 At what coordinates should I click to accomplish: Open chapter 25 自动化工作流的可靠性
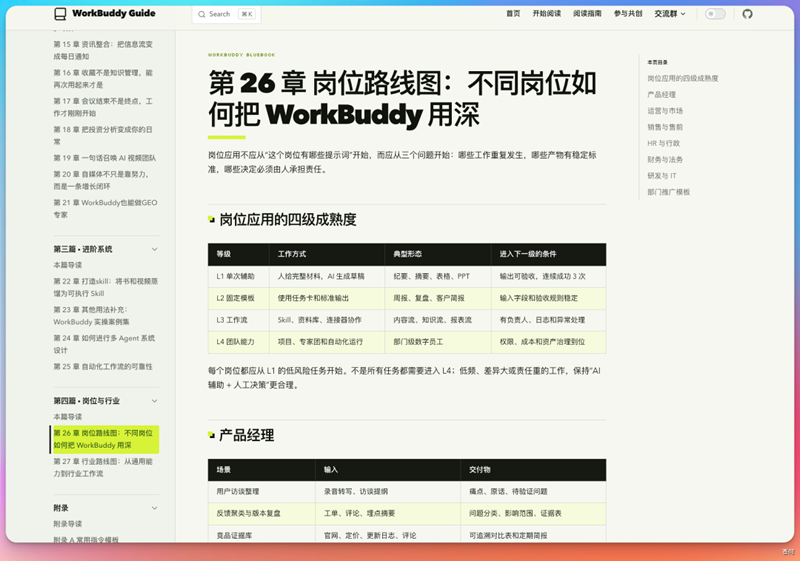pyautogui.click(x=103, y=367)
